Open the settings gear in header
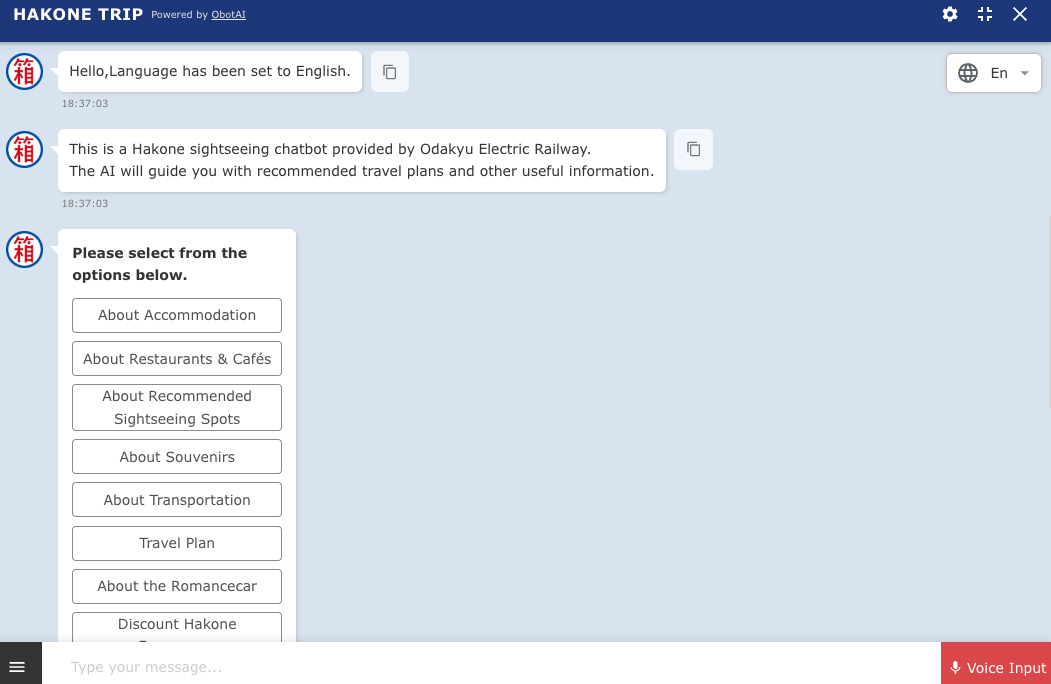The width and height of the screenshot is (1051, 684). pyautogui.click(x=950, y=14)
